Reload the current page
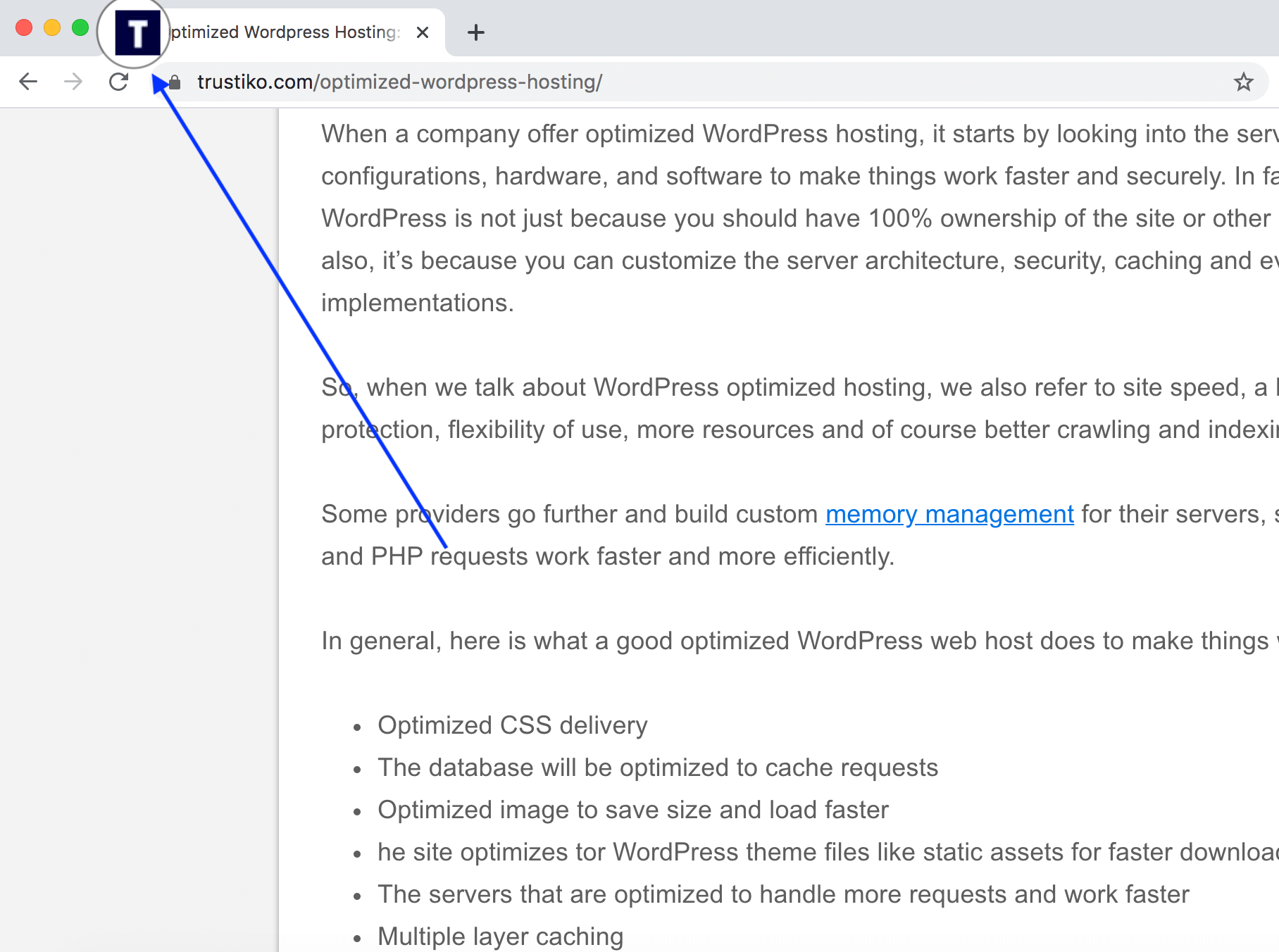Screen dimensions: 1279x952 coord(118,82)
